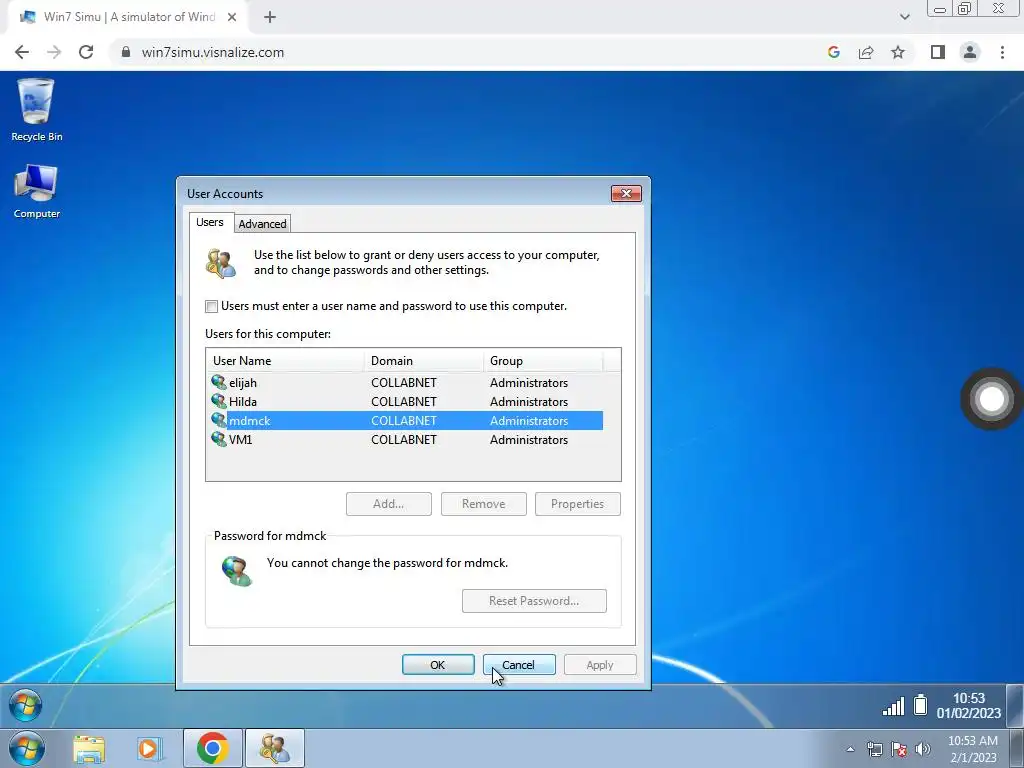The width and height of the screenshot is (1024, 768).
Task: Click the VM1 user account icon
Action: pyautogui.click(x=219, y=439)
